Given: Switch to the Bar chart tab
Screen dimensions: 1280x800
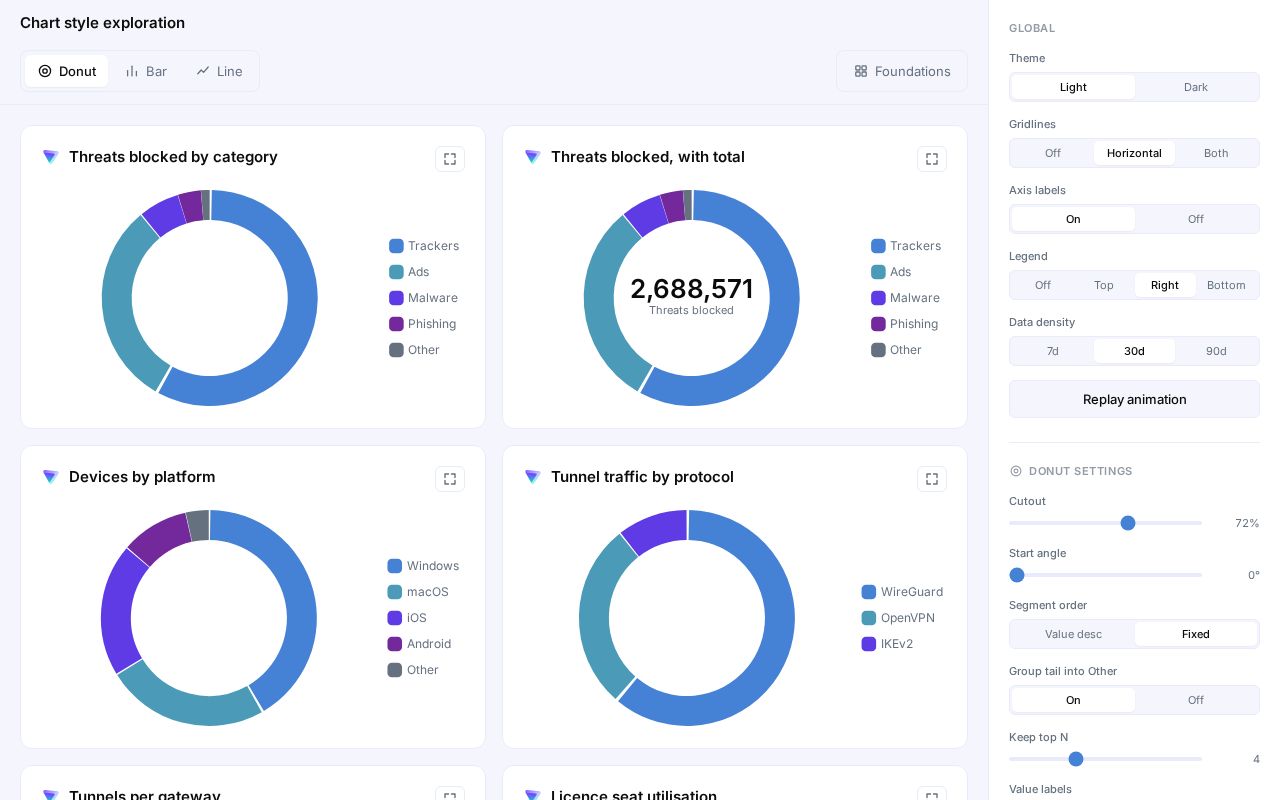Looking at the screenshot, I should [x=146, y=71].
